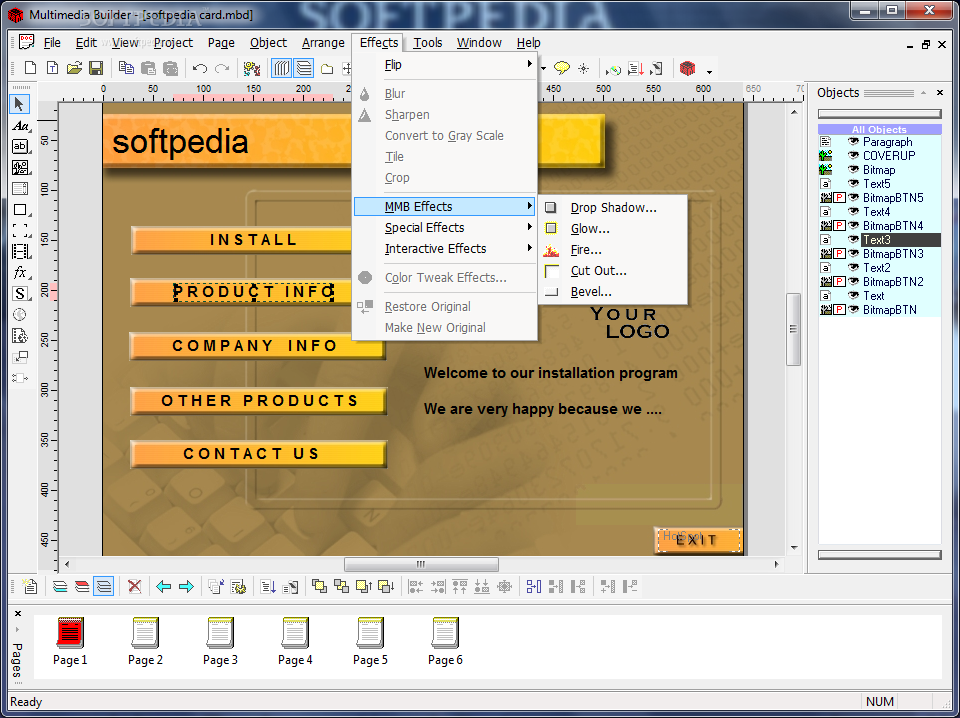The width and height of the screenshot is (960, 718).
Task: Click canvas scroll down arrow
Action: (794, 548)
